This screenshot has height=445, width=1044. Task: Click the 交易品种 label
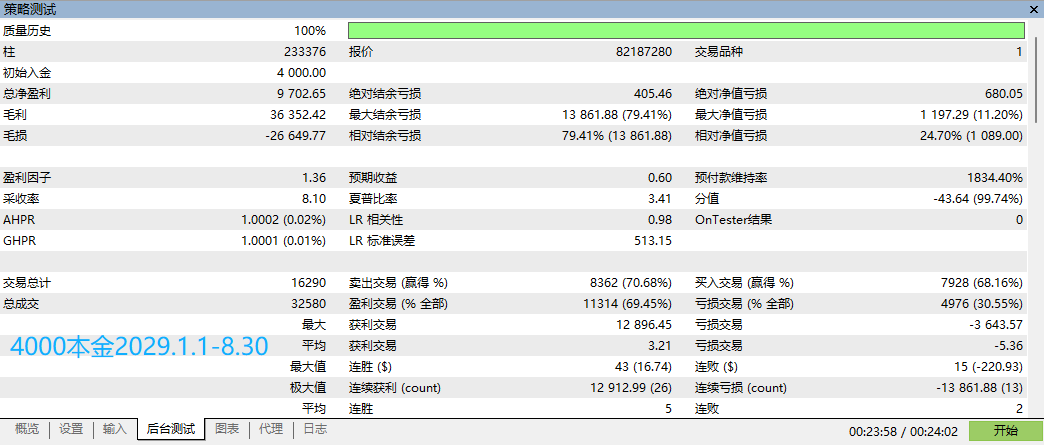pos(718,51)
